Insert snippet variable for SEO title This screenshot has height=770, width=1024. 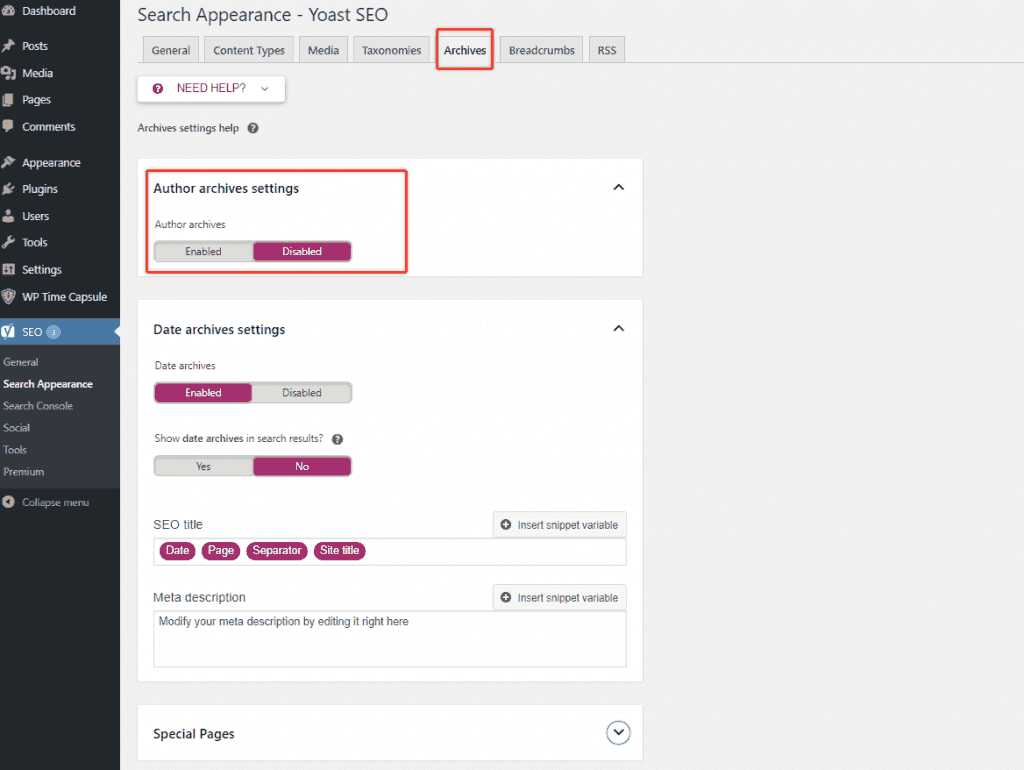click(559, 525)
